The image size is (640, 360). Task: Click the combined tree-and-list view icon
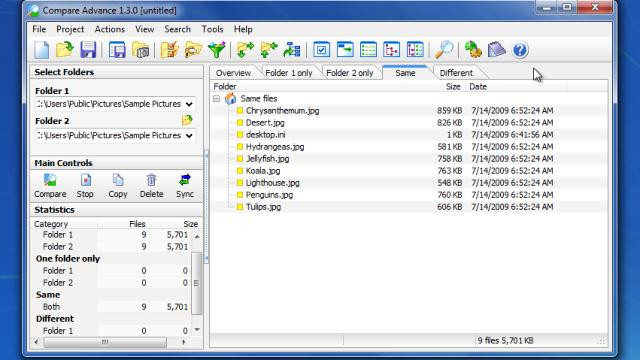[415, 50]
